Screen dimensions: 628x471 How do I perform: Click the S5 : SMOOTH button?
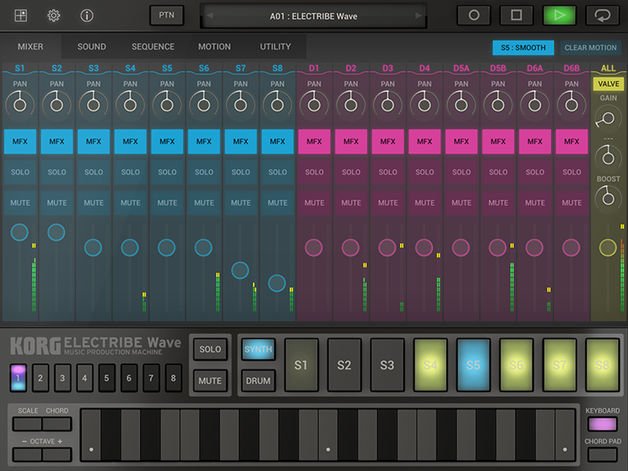523,48
